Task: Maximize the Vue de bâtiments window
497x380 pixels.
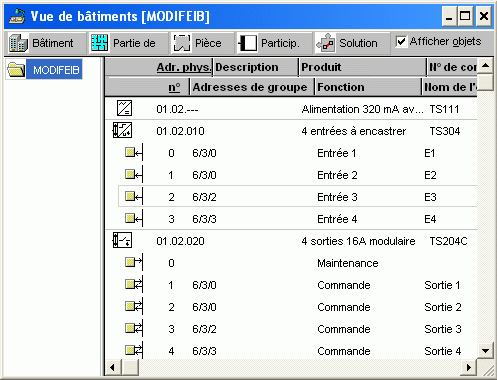Action: coord(465,16)
